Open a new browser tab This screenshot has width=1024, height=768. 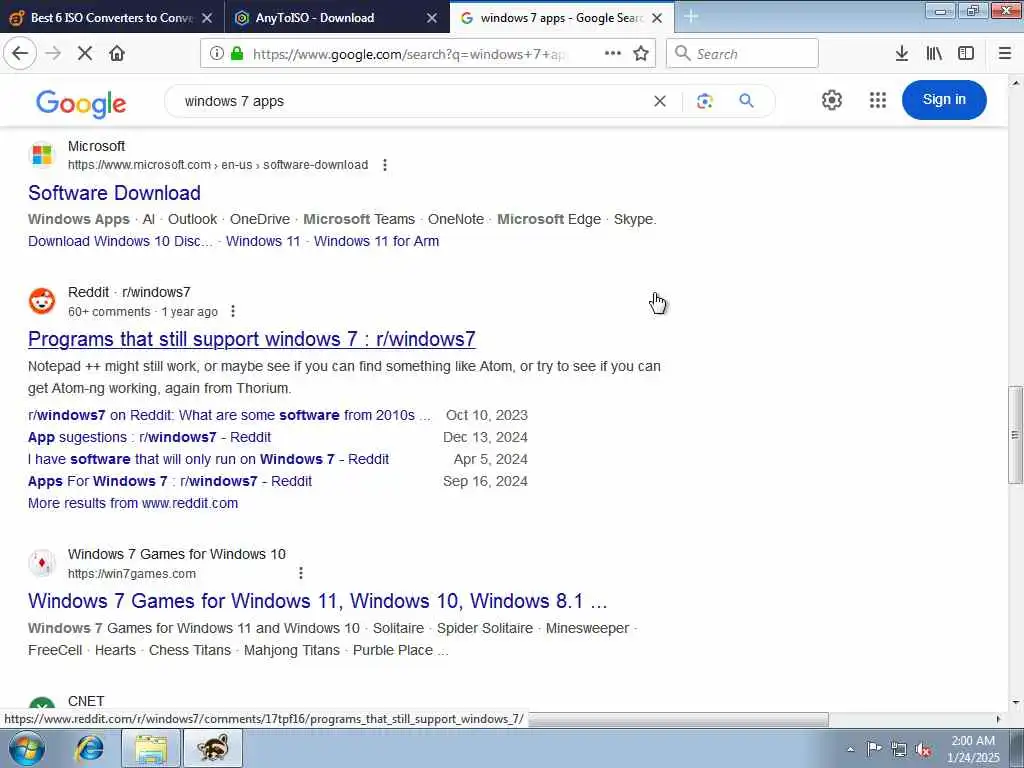click(691, 17)
